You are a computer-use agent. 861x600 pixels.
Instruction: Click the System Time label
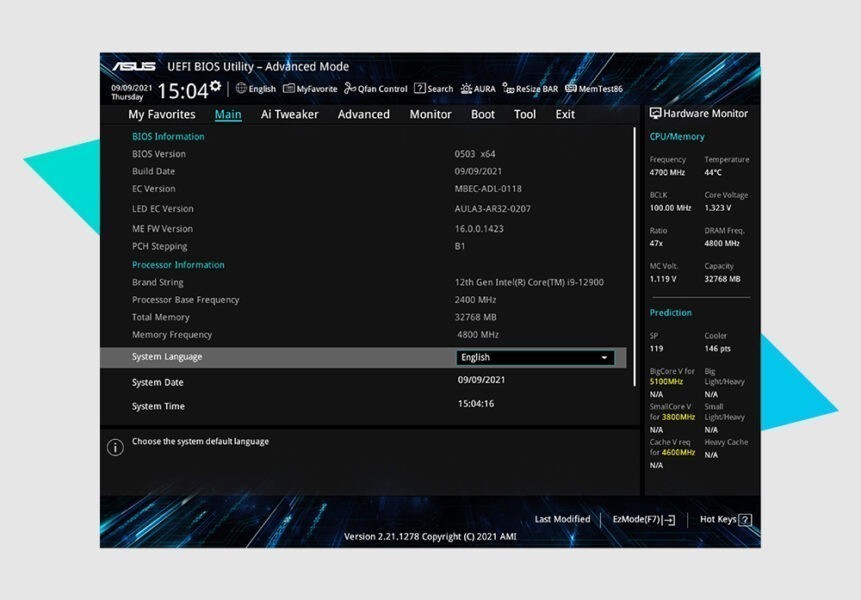(158, 406)
